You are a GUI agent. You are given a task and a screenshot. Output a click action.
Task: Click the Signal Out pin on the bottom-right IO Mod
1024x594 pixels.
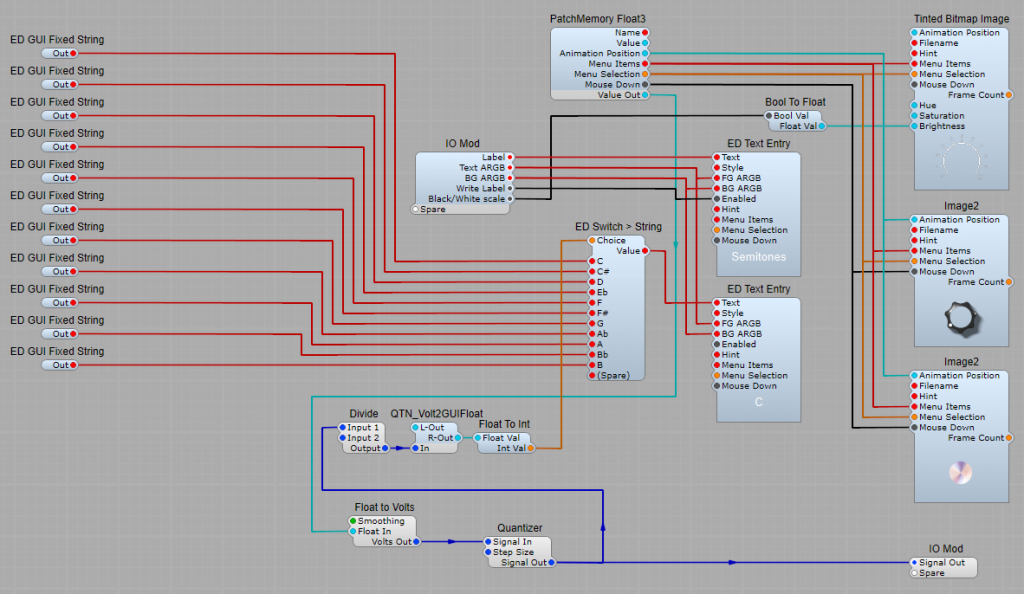tap(914, 562)
